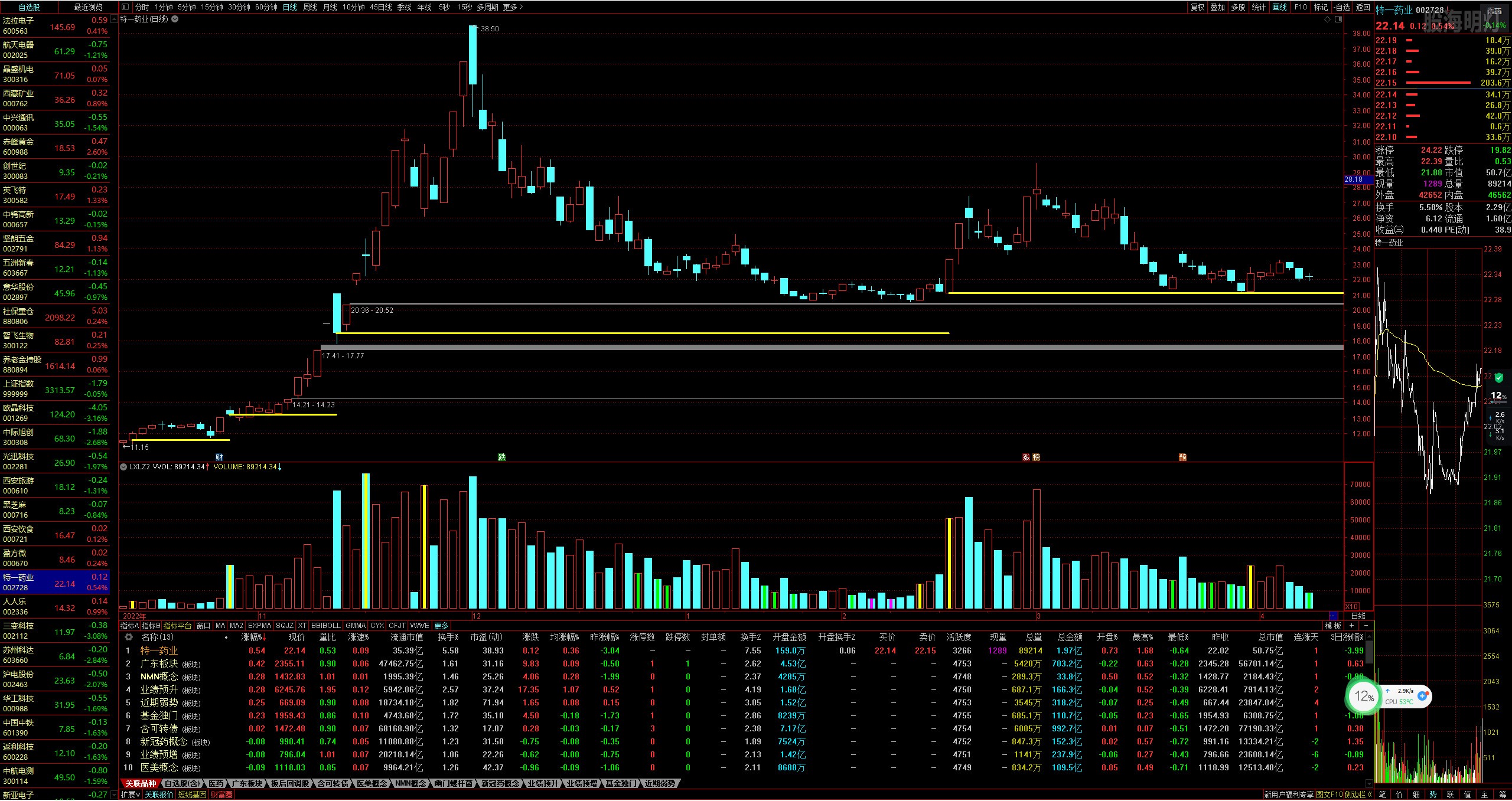The width and height of the screenshot is (1512, 801).
Task: Toggle the side panel icon at chart top-right
Action: (x=1338, y=19)
